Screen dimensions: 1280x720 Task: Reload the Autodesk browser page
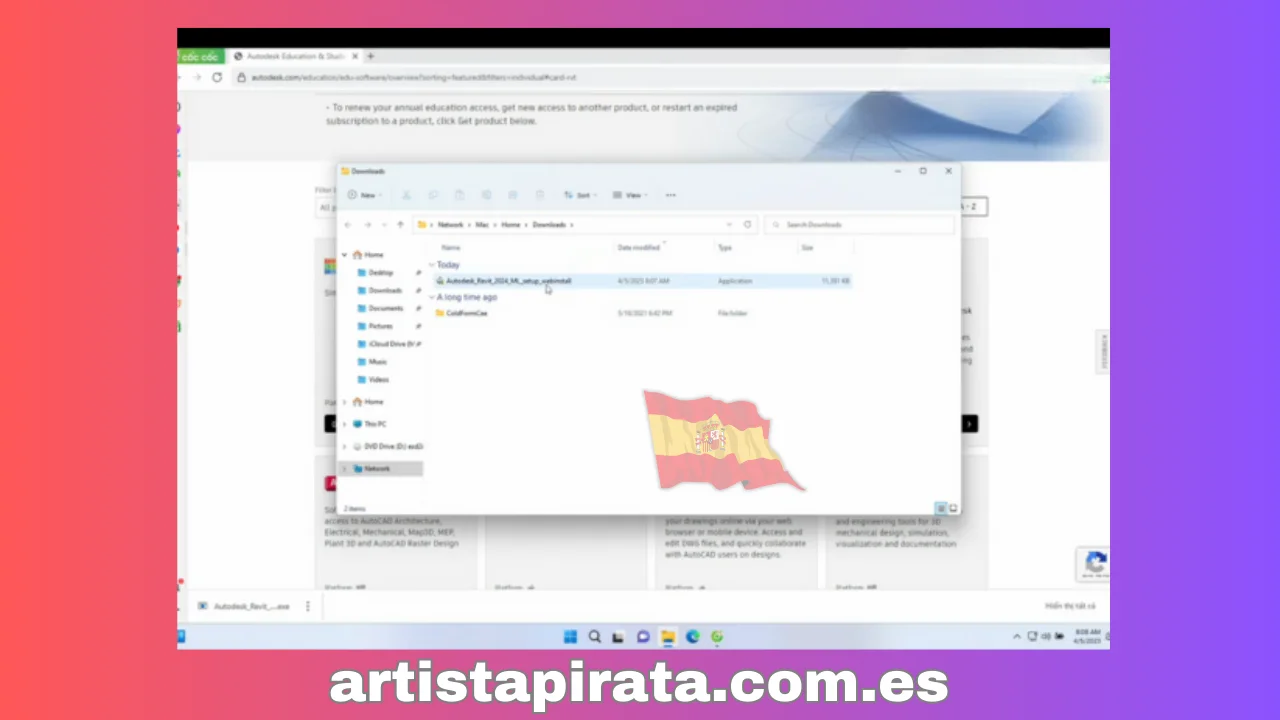[x=217, y=77]
